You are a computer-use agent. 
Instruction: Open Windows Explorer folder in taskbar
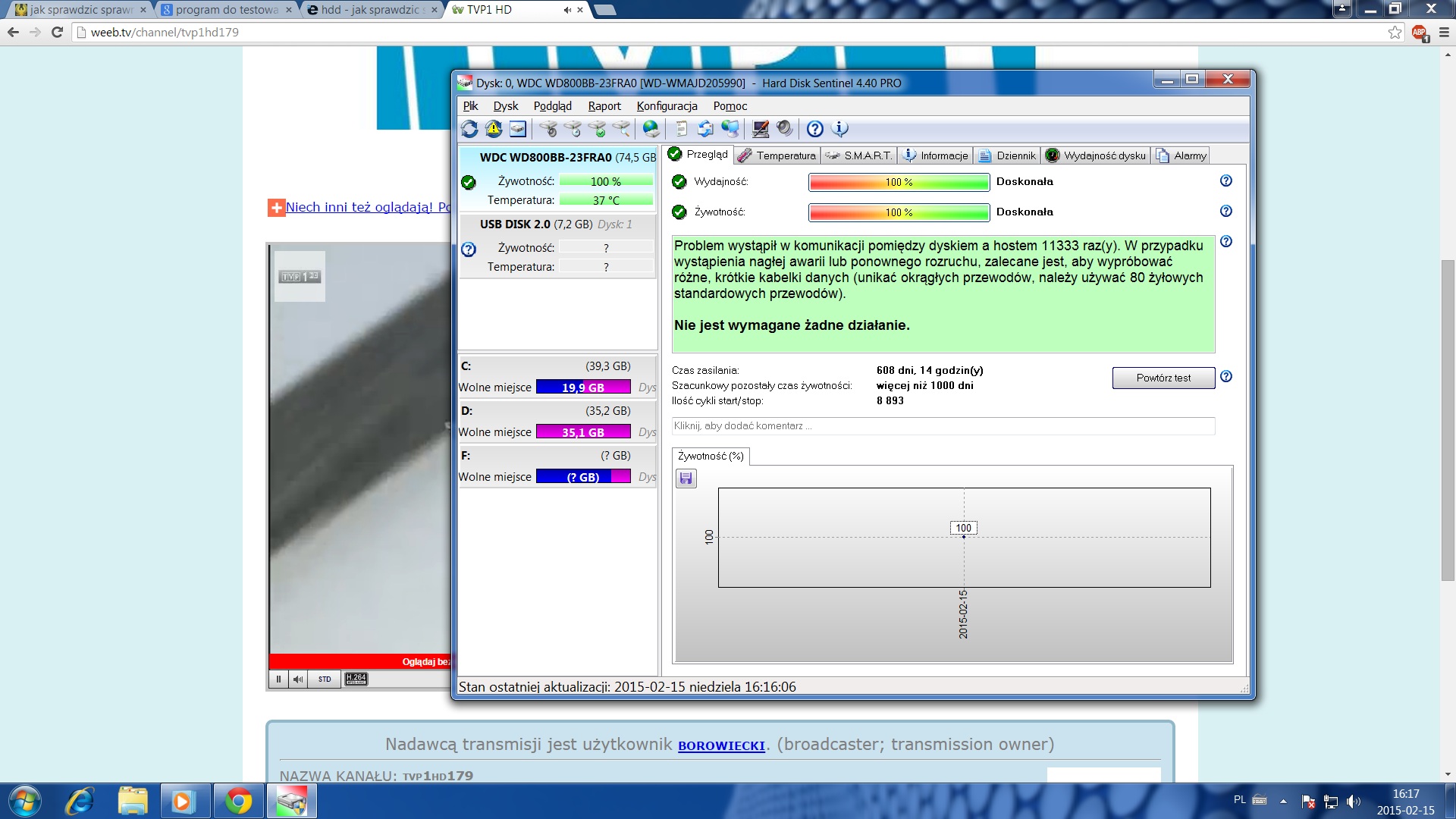133,801
